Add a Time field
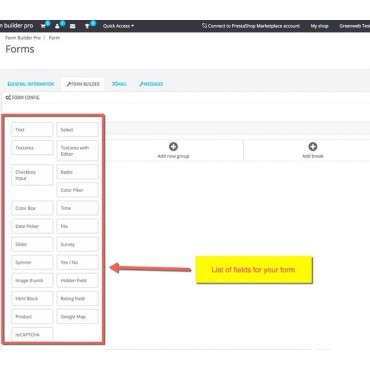 [x=77, y=208]
